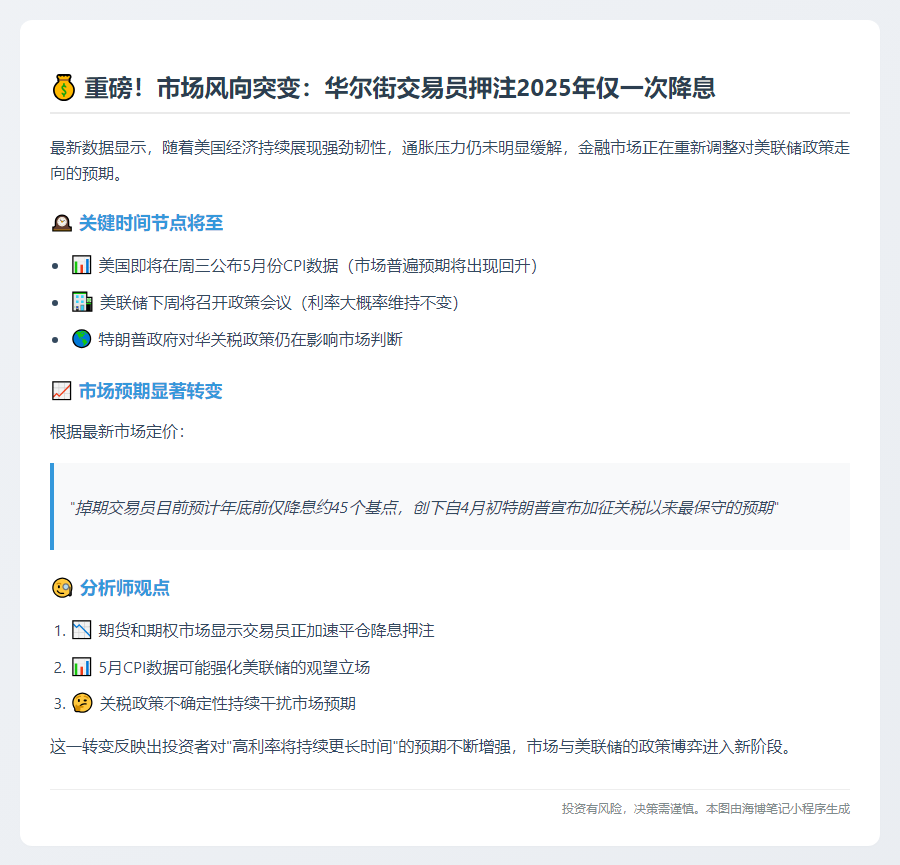Click heading text 市场预期显著转变
900x865 pixels.
coord(150,391)
